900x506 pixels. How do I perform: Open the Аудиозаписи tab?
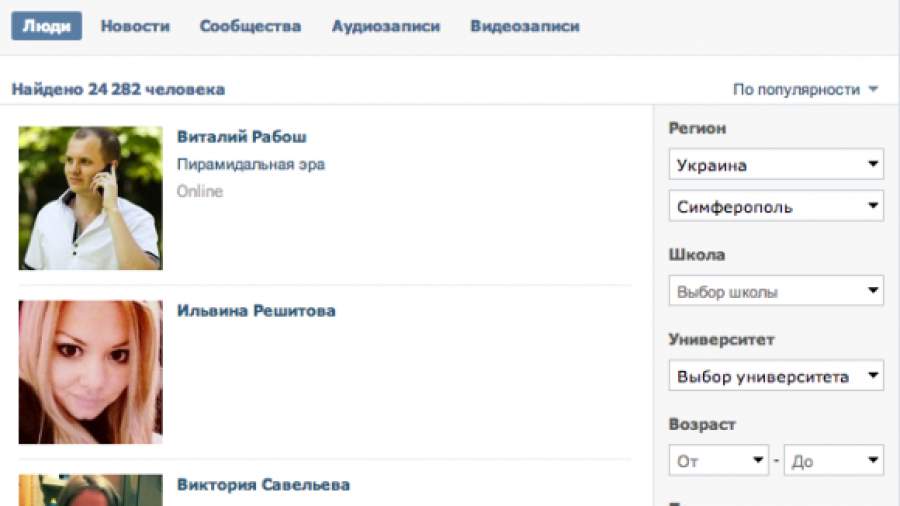click(x=386, y=26)
